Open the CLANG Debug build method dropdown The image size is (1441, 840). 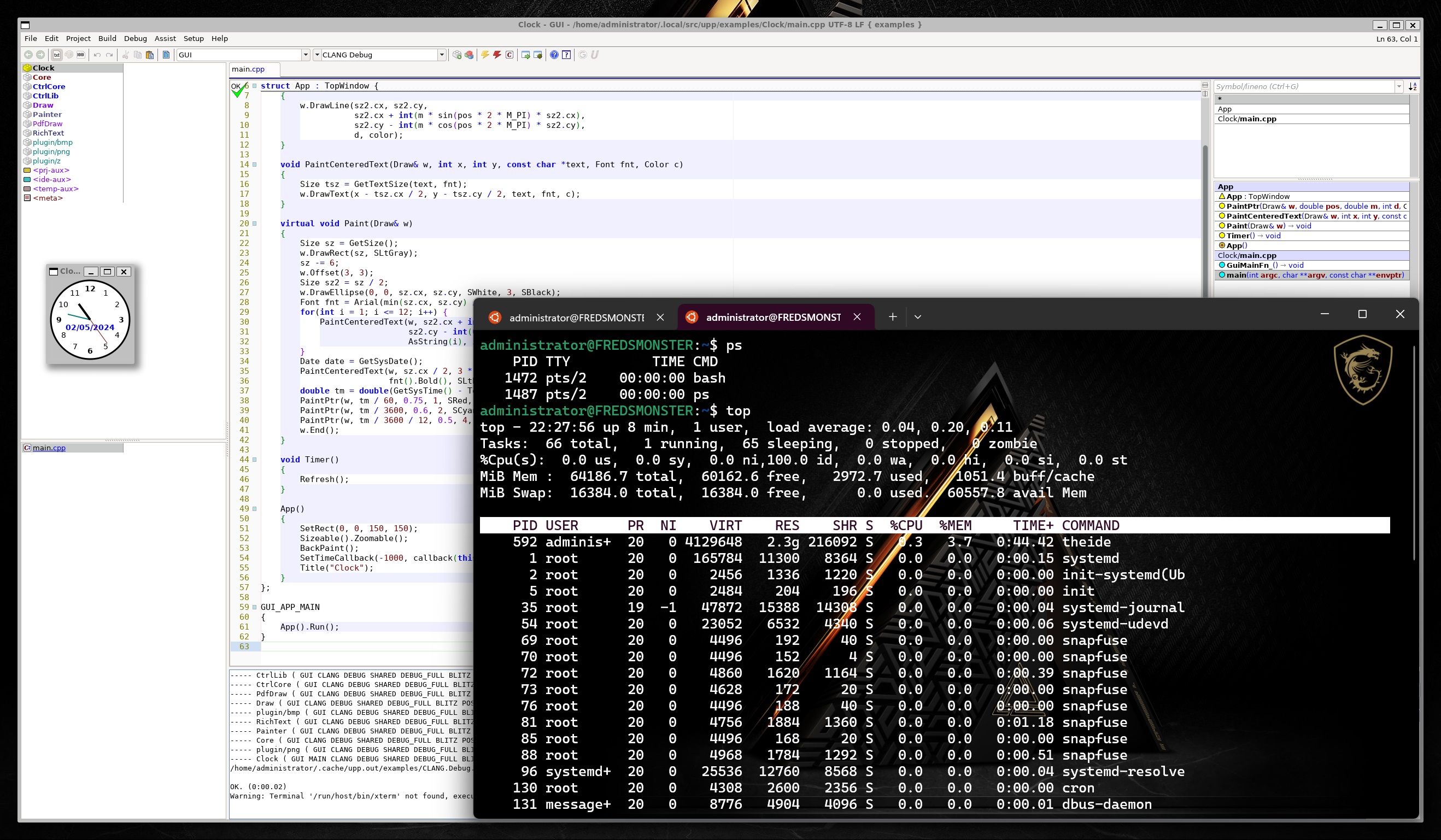442,55
